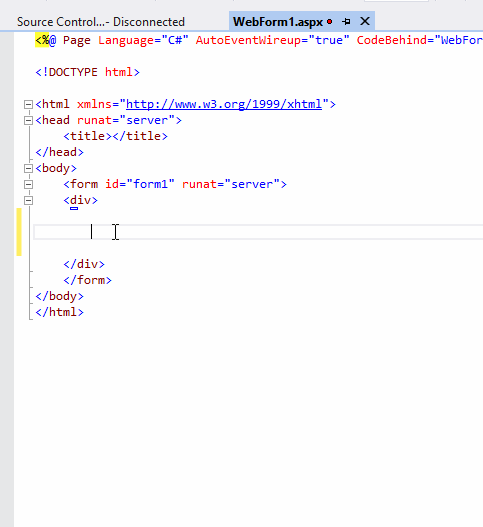Collapse the body element region
483x527 pixels.
click(29, 168)
